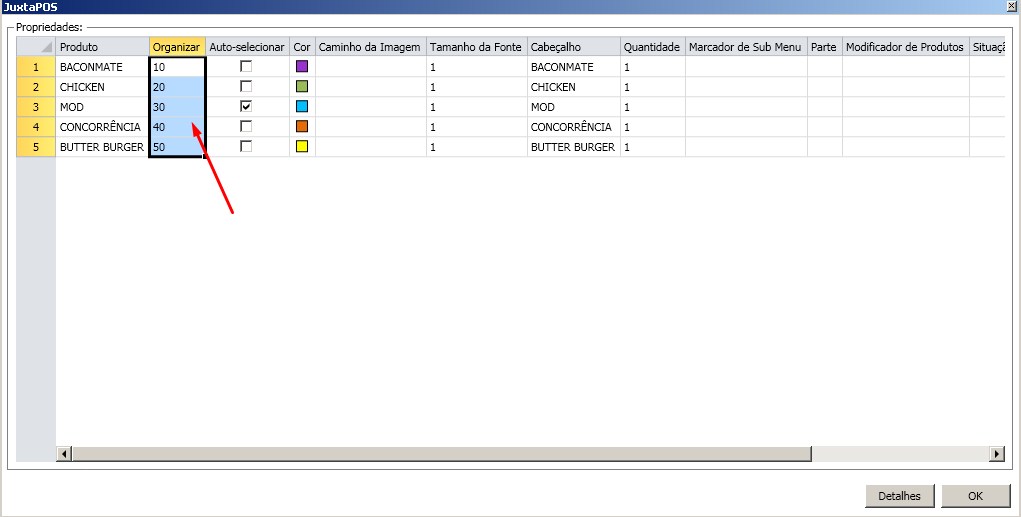Click CONCORRÊNCIA in the Produto column
Viewport: 1021px width, 517px height.
point(100,127)
